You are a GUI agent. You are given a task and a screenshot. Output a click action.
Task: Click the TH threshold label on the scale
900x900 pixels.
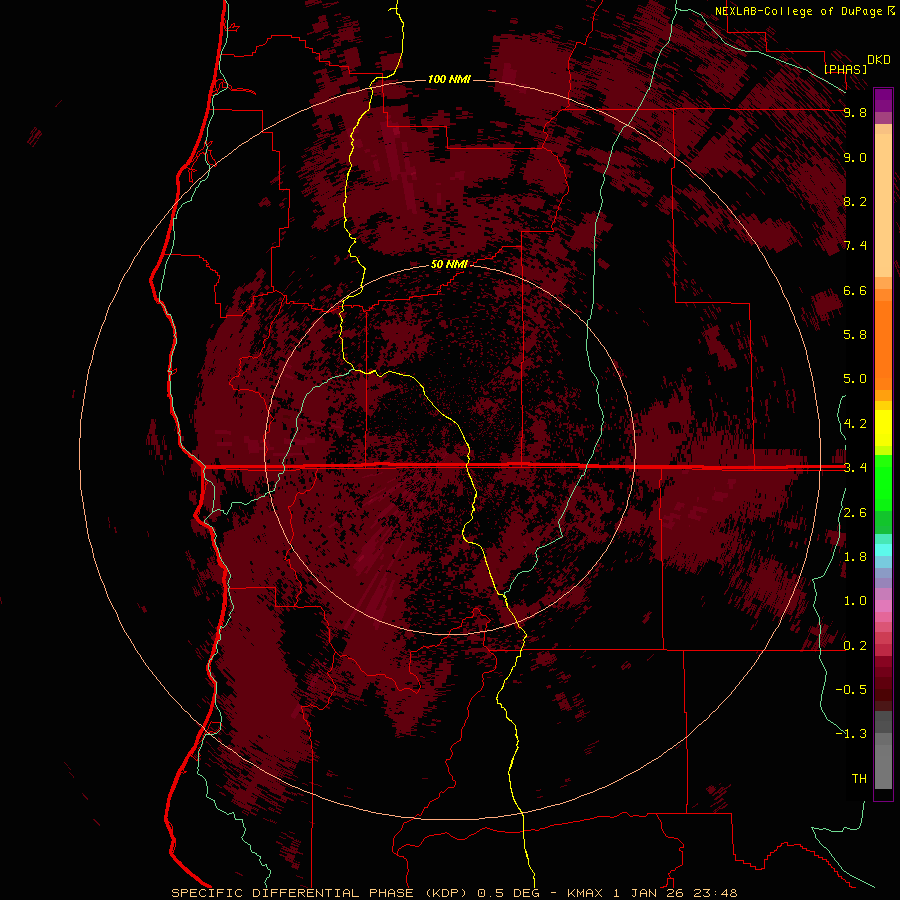[x=859, y=779]
